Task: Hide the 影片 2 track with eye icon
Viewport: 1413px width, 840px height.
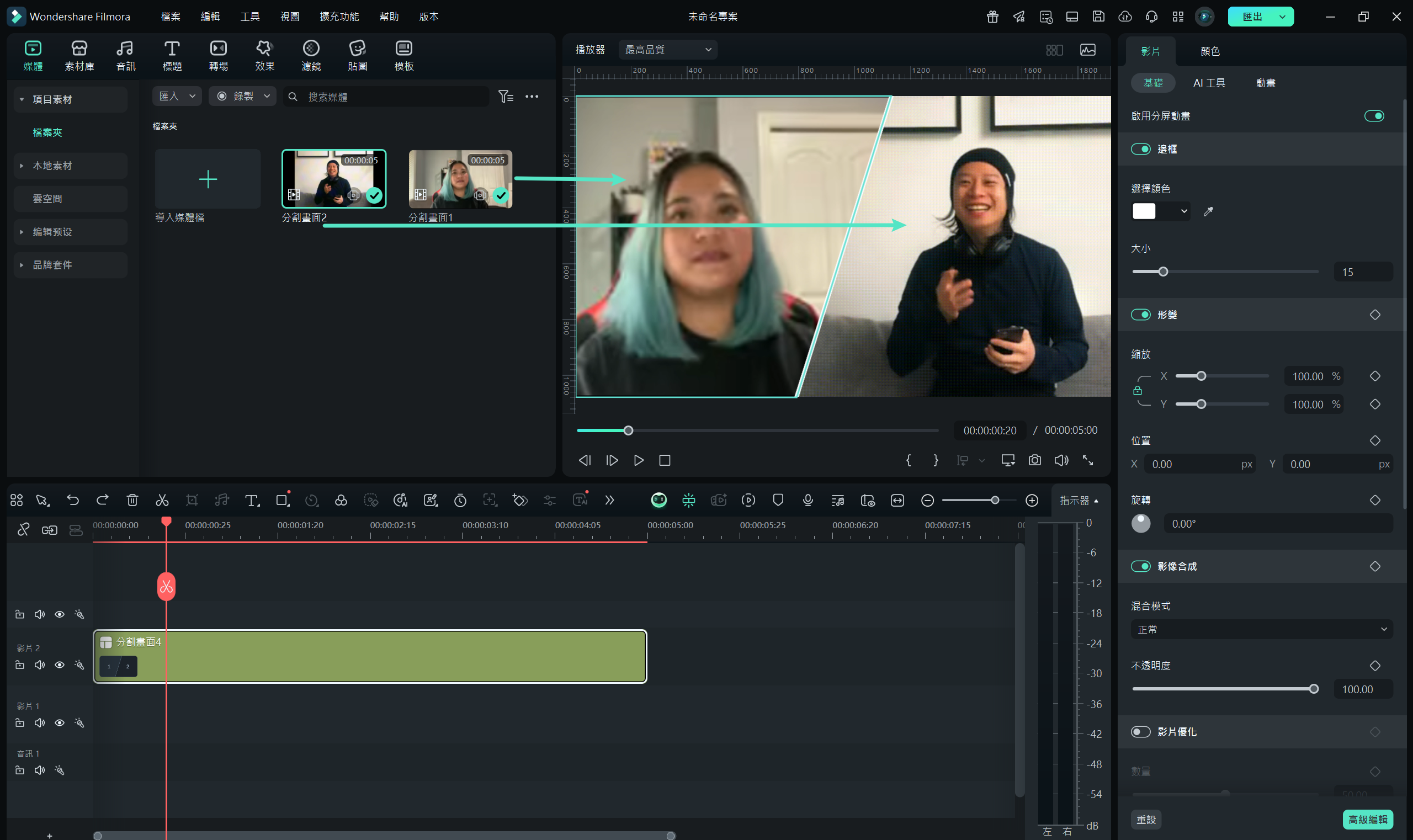Action: coord(60,664)
